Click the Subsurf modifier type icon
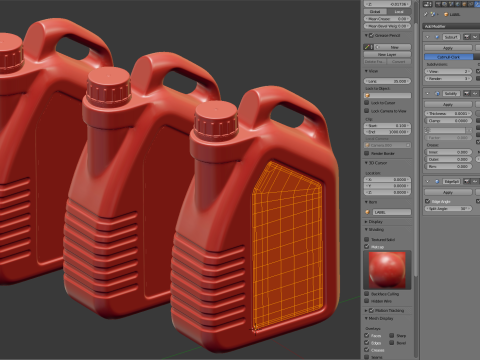This screenshot has height=360, width=480. point(437,37)
